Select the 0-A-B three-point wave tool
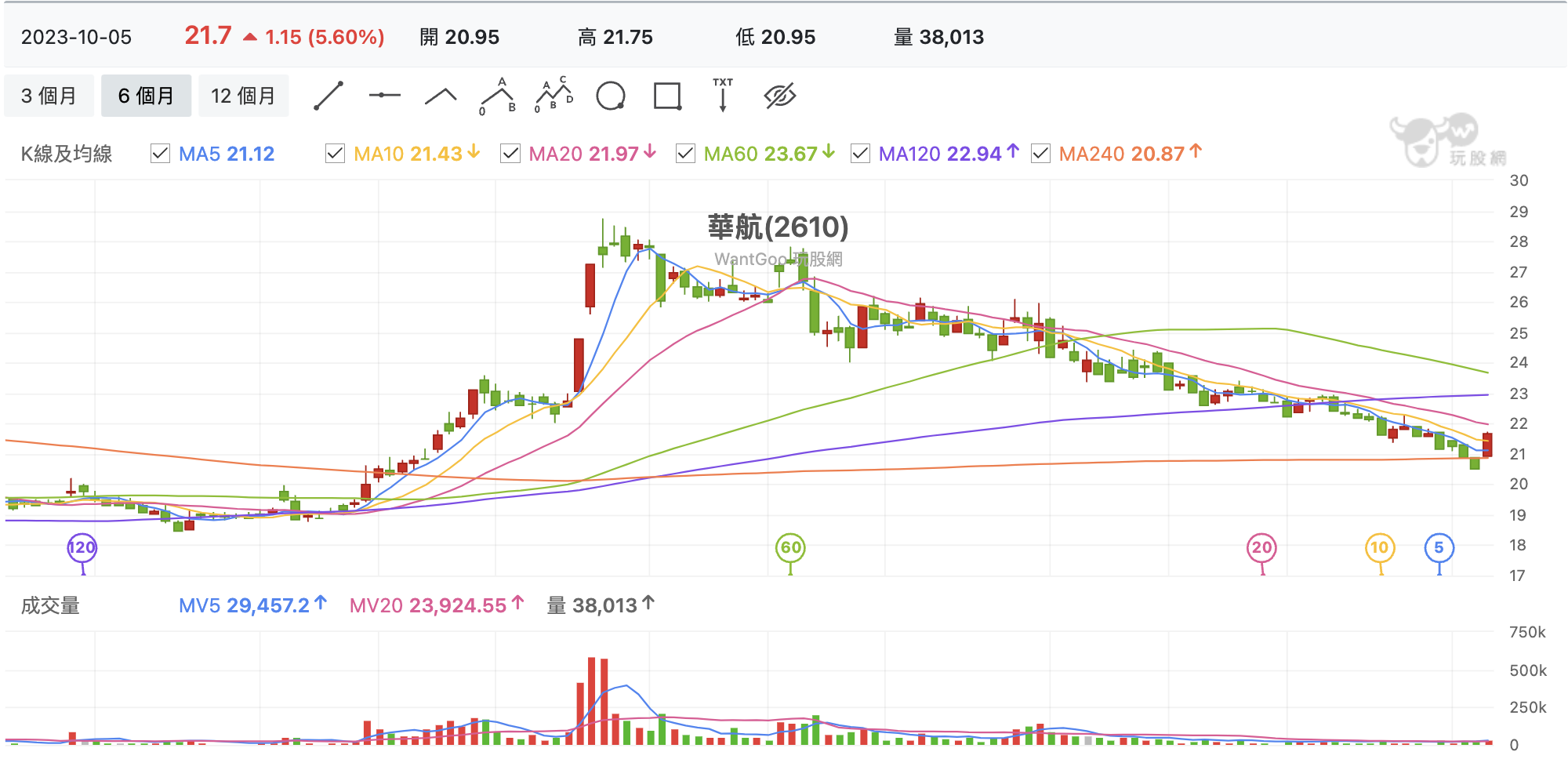 tap(498, 96)
